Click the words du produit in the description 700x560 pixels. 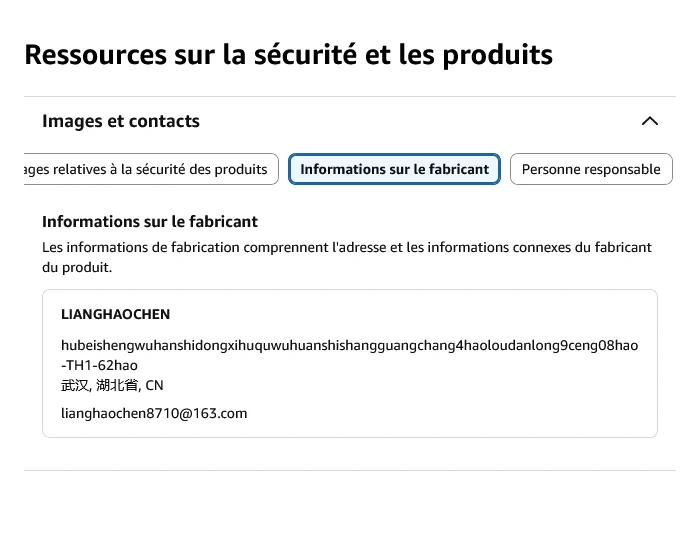(77, 267)
